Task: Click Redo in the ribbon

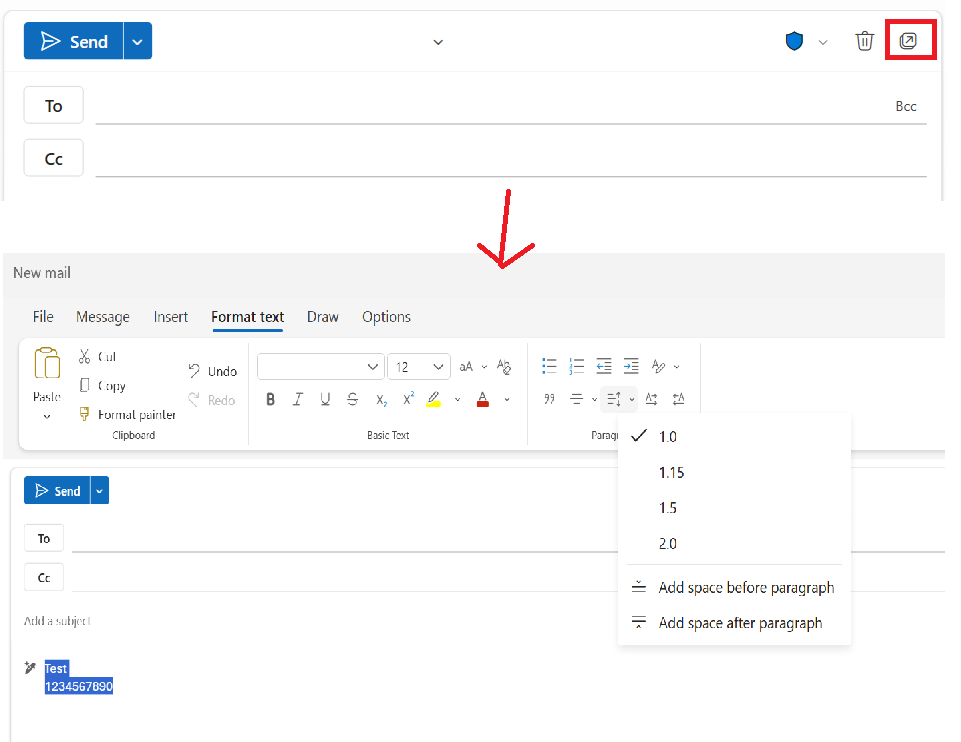Action: point(211,400)
